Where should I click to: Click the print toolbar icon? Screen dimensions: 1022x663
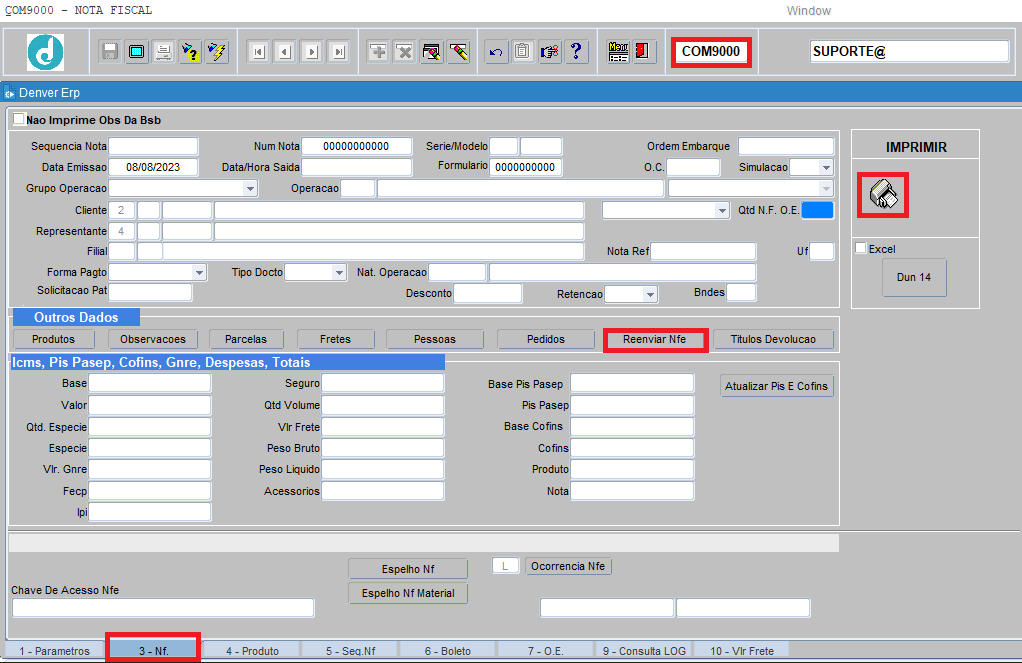(x=163, y=52)
